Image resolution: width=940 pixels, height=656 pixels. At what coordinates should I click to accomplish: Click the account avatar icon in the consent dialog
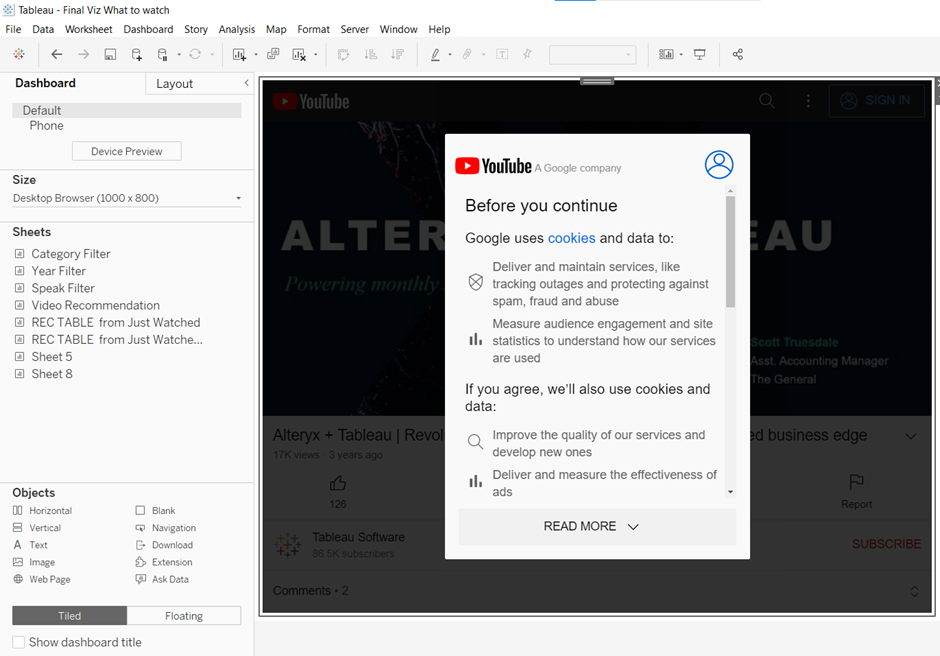[x=718, y=165]
